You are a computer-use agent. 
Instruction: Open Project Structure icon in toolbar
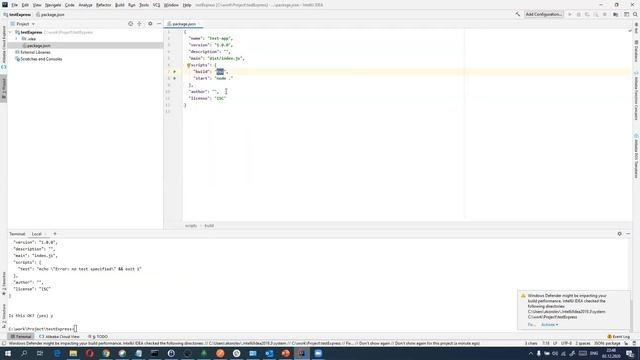tap(616, 14)
